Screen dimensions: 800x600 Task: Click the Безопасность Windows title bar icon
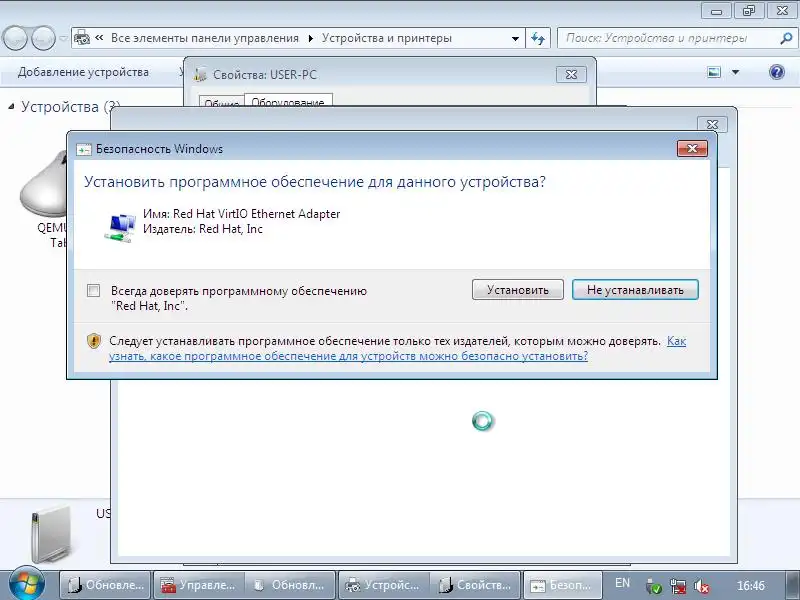(x=84, y=149)
